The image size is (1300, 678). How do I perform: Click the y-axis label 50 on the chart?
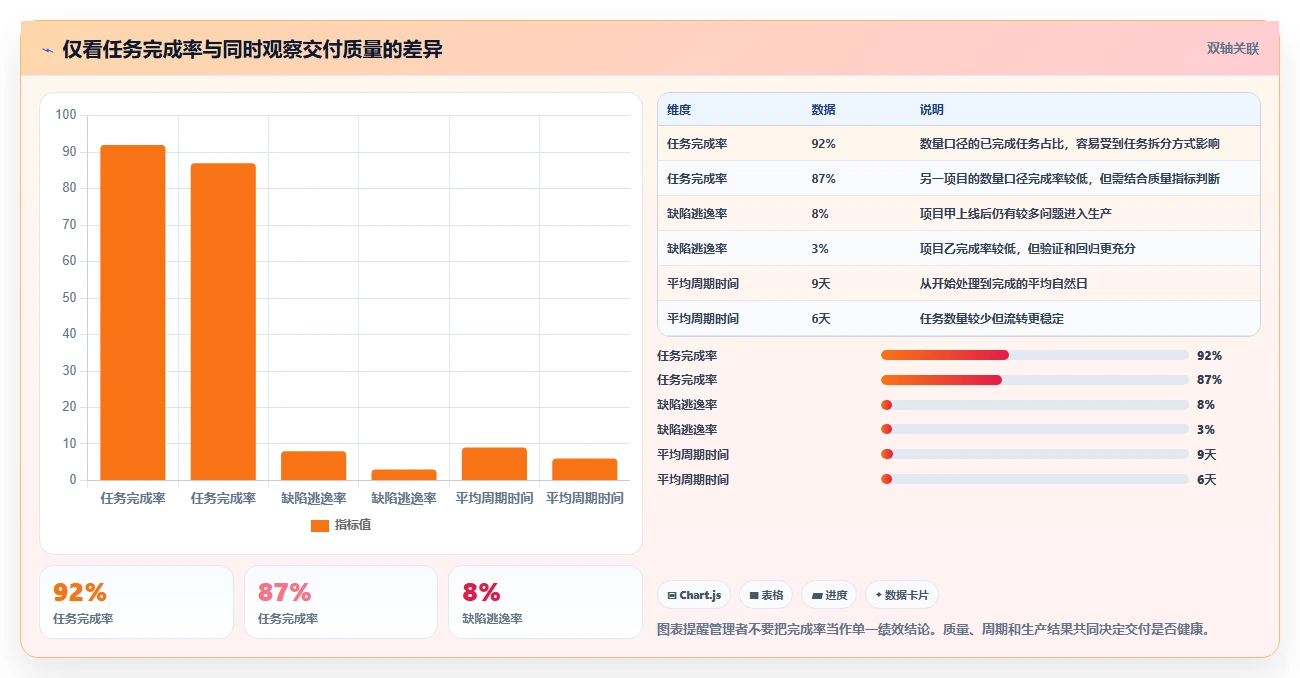point(69,298)
